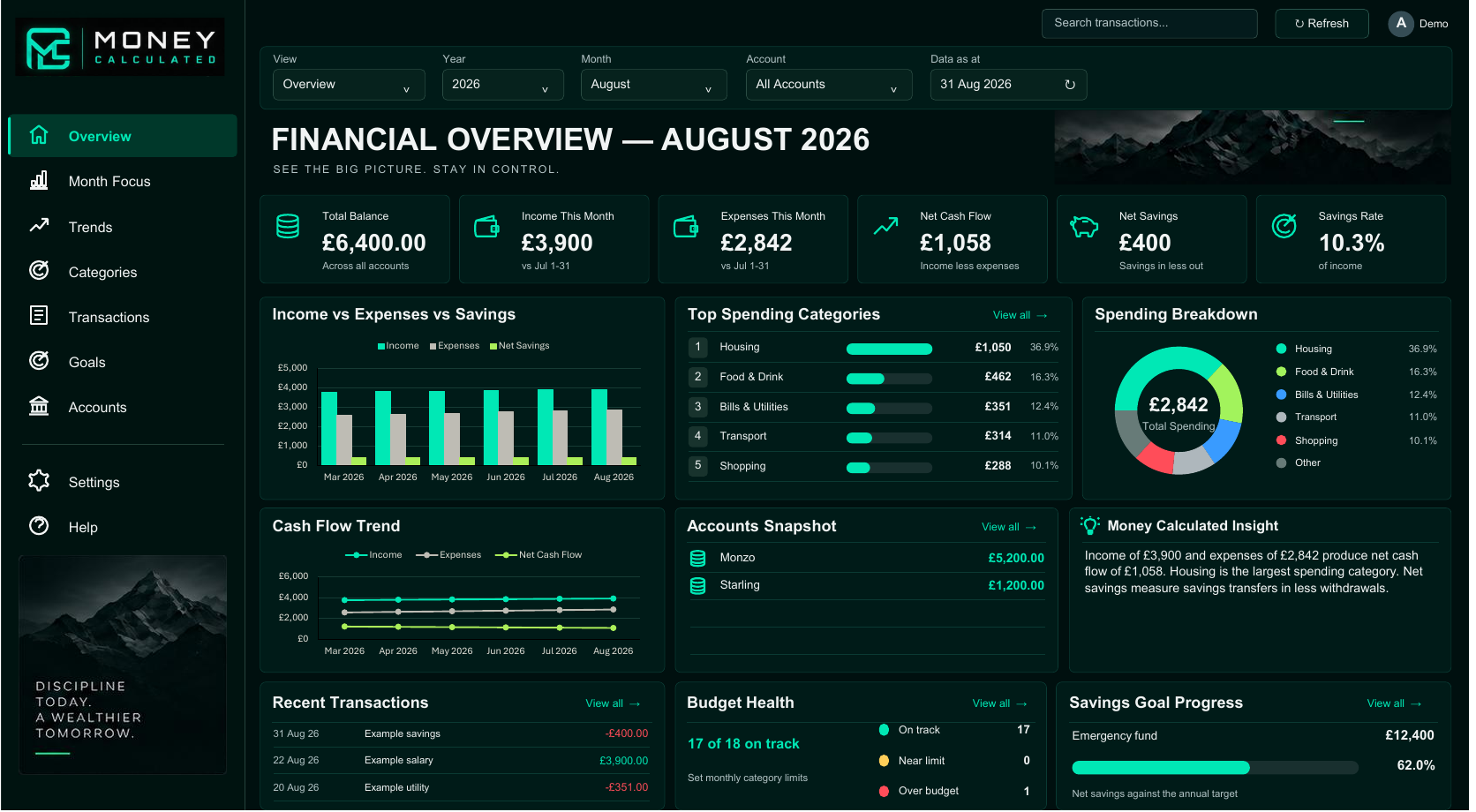
Task: View all Recent Transactions
Action: [x=613, y=703]
